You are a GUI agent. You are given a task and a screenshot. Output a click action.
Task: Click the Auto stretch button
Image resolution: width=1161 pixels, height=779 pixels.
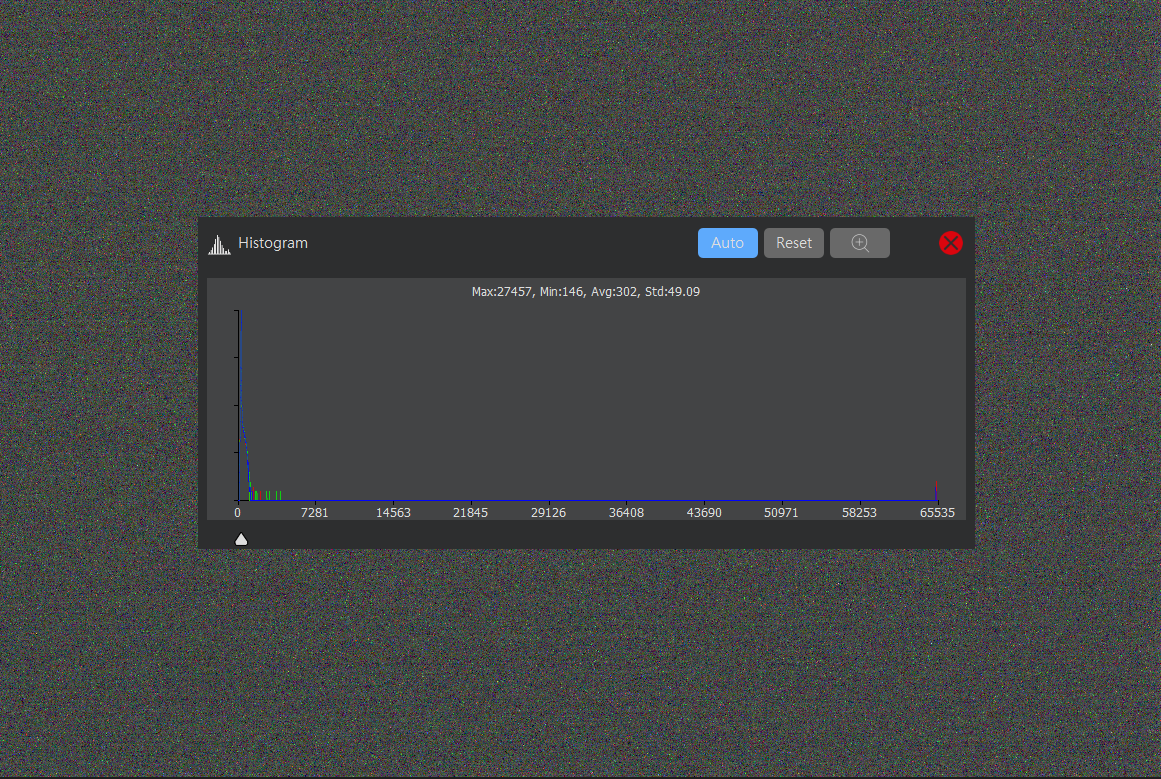(x=727, y=243)
